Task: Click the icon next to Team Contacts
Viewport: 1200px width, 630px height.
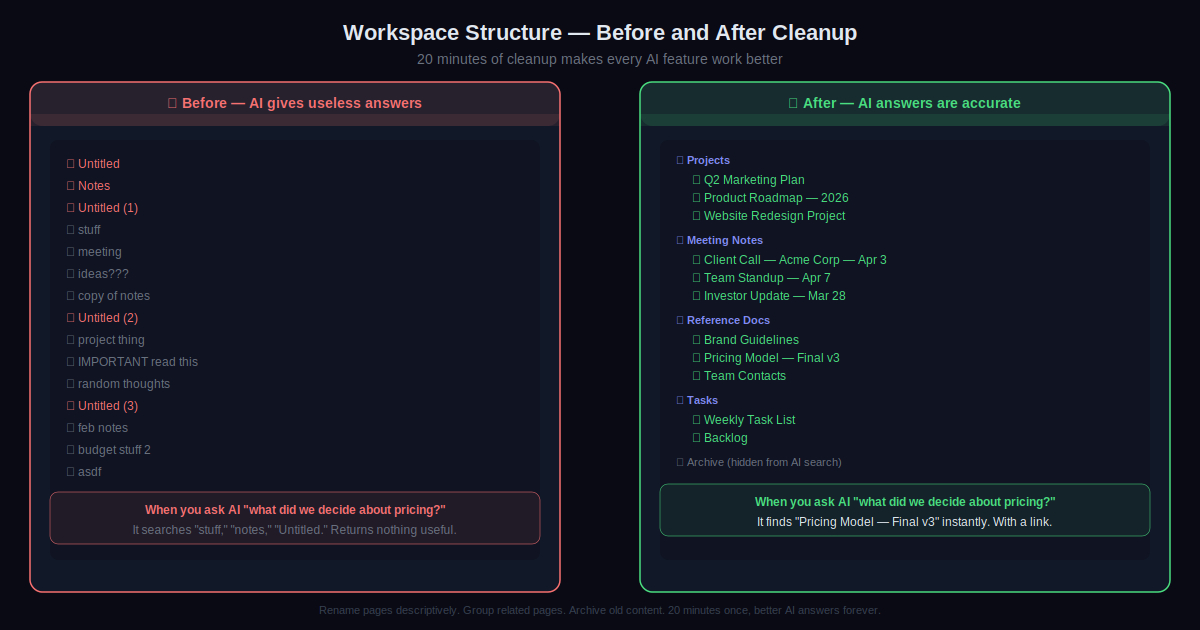Action: click(x=696, y=376)
